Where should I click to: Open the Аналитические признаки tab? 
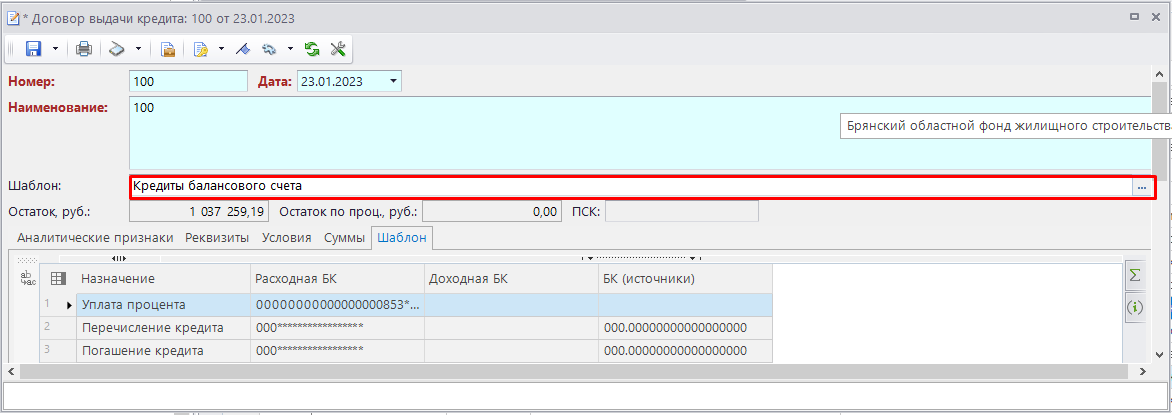point(95,238)
